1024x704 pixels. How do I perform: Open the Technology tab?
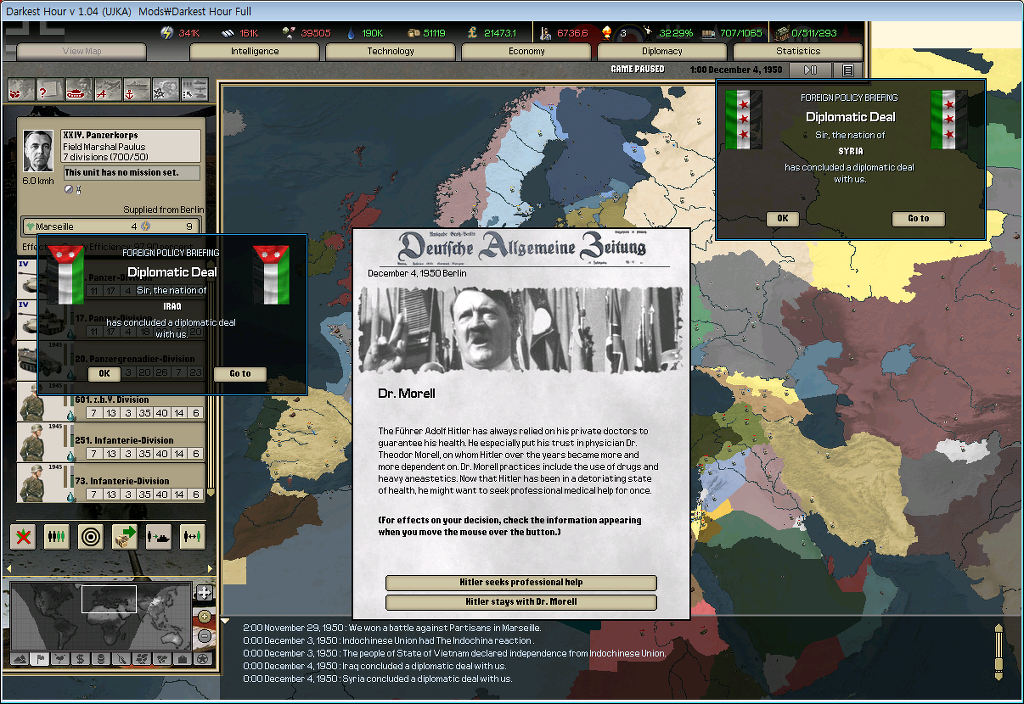391,51
